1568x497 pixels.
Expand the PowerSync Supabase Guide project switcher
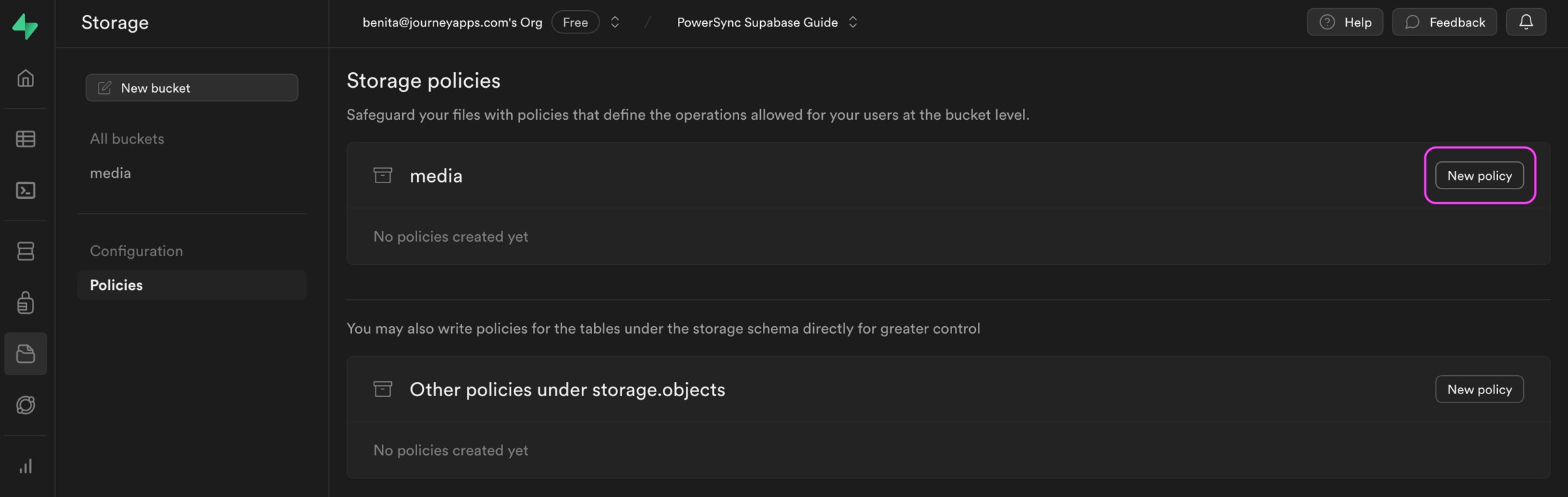(x=853, y=22)
